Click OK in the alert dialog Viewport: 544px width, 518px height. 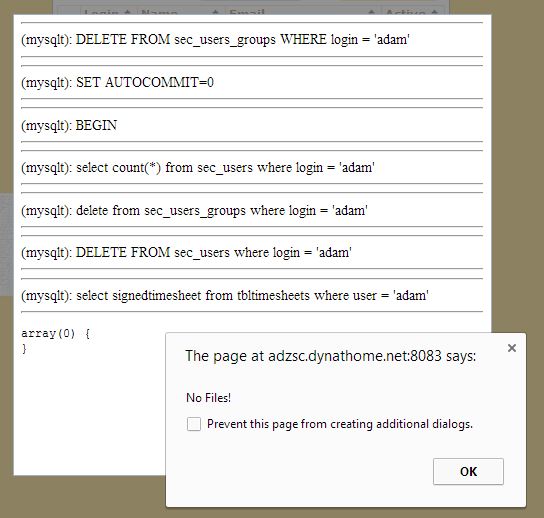(x=468, y=471)
